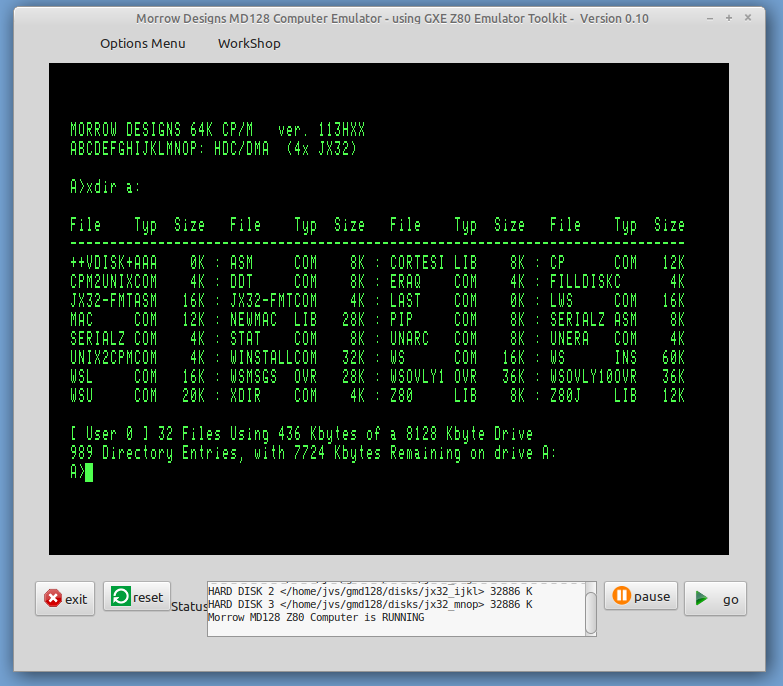Click the LAST COM file entry

457,301
